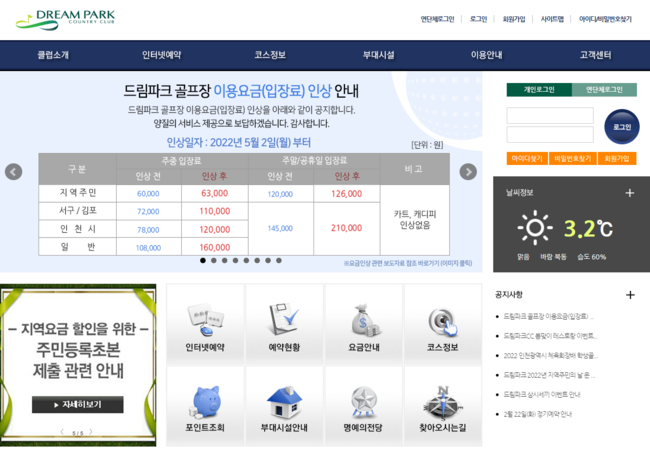Click the orange 아이디찾기 button
Screen dimensions: 650x452
(x=527, y=158)
